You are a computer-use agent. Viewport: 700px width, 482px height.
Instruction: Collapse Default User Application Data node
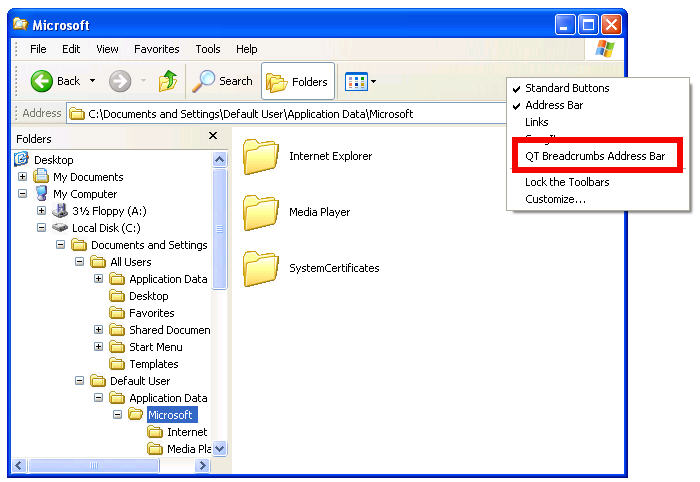pos(99,398)
